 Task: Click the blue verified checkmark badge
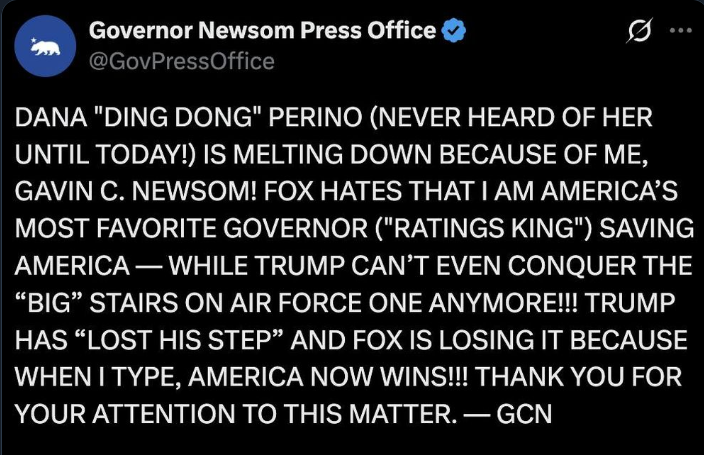(x=454, y=30)
